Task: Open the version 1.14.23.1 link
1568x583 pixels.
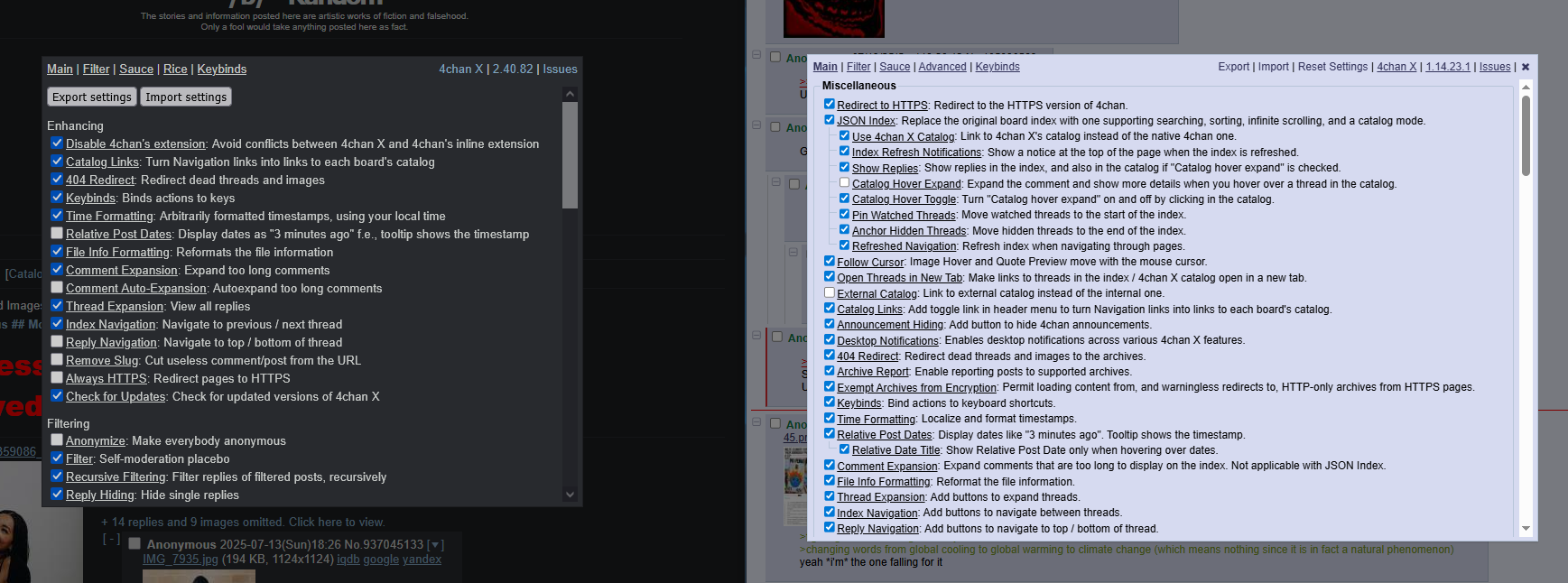Action: [1448, 67]
